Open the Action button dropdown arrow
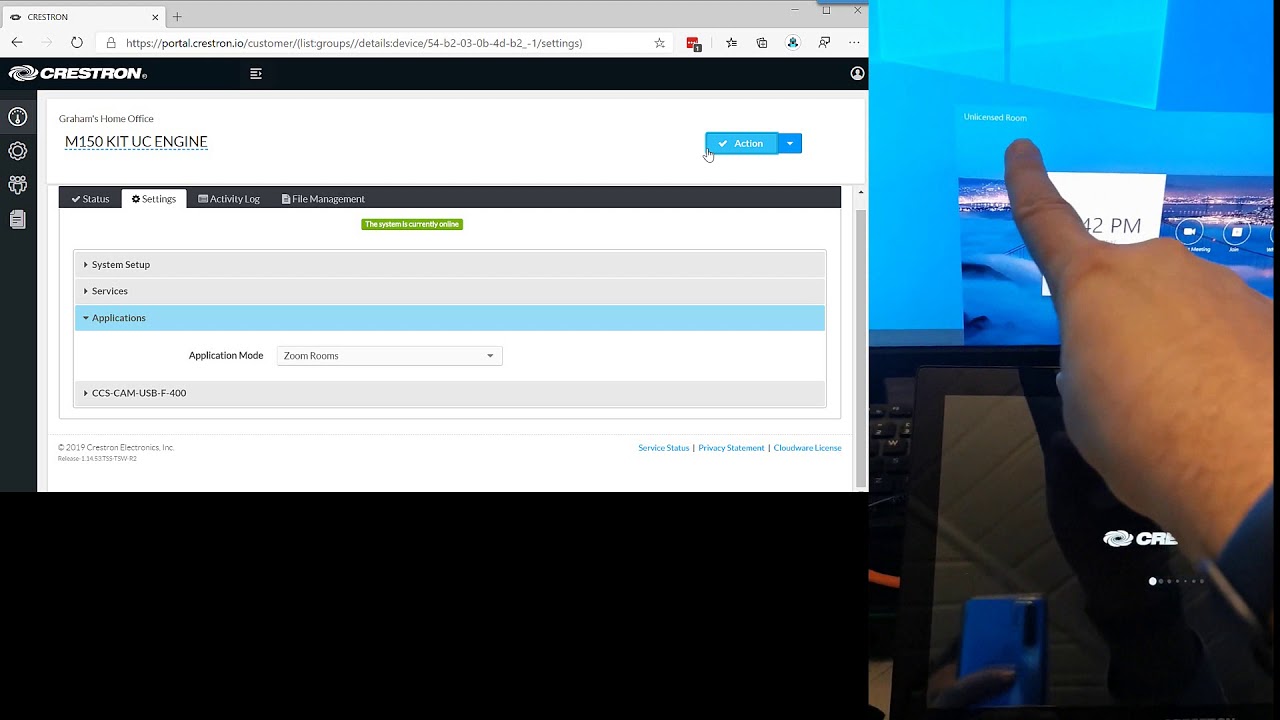 pos(790,144)
